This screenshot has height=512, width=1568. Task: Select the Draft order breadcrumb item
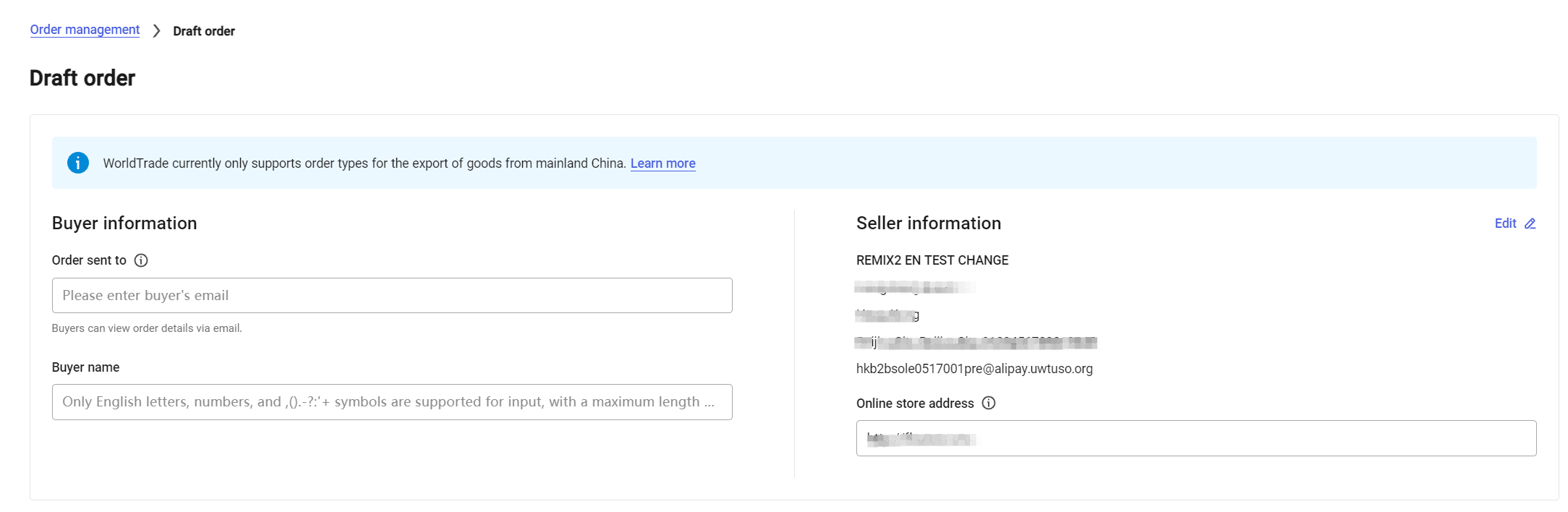(204, 31)
